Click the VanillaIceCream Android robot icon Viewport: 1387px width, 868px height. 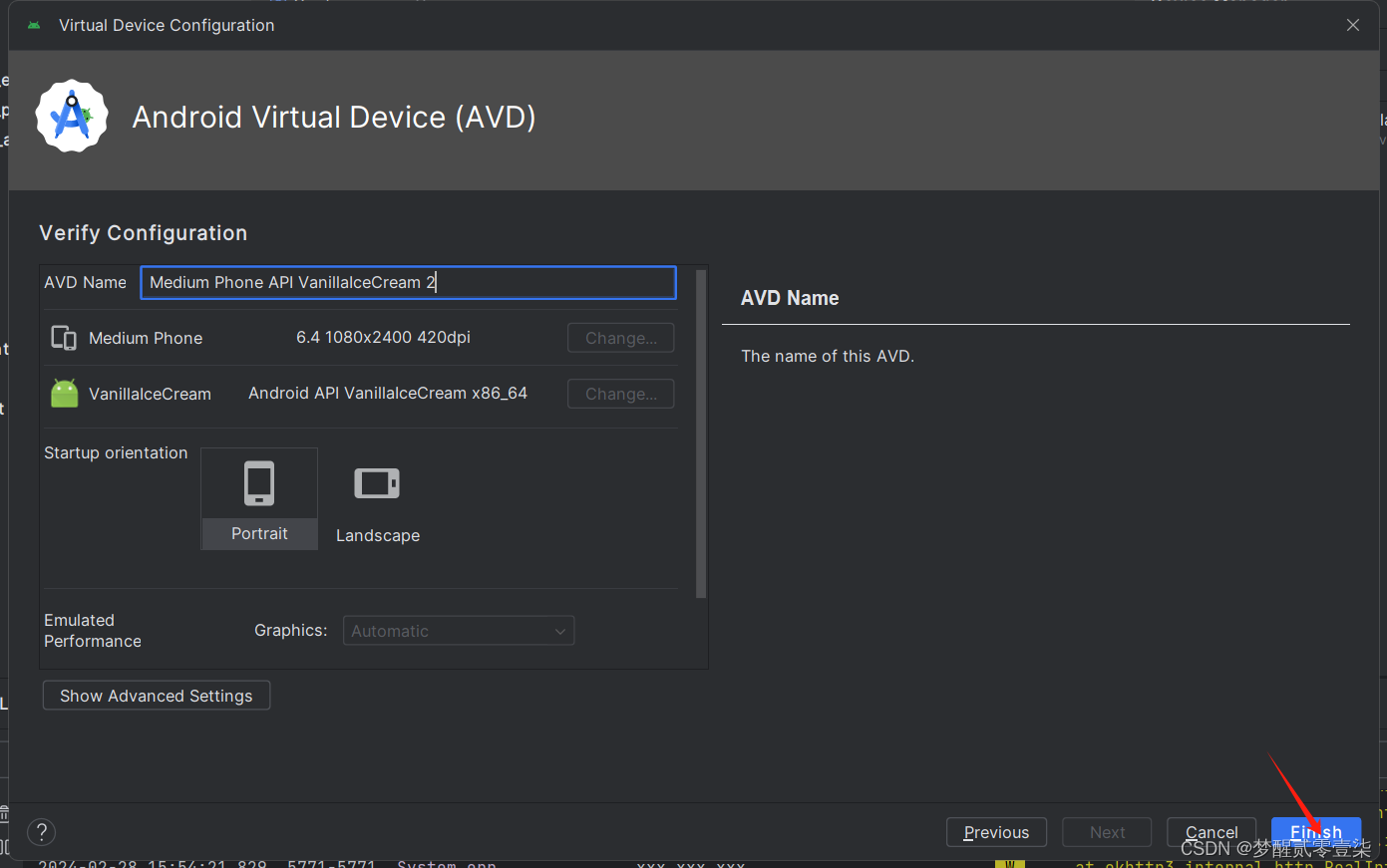64,394
